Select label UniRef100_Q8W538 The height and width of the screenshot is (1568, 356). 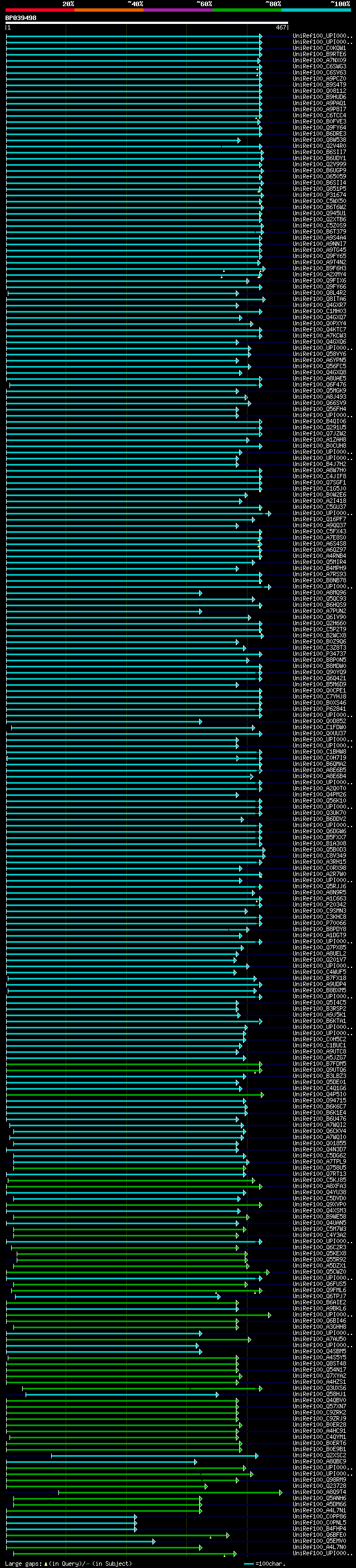pos(319,140)
